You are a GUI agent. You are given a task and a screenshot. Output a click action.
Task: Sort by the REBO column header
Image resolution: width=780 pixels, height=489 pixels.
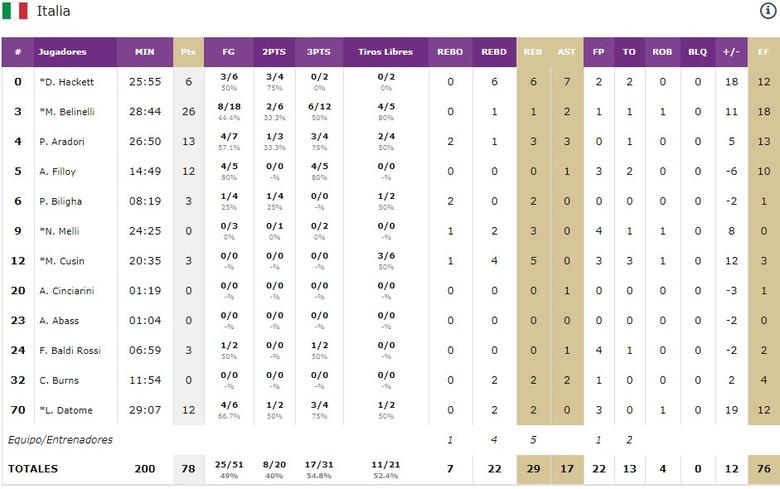450,52
